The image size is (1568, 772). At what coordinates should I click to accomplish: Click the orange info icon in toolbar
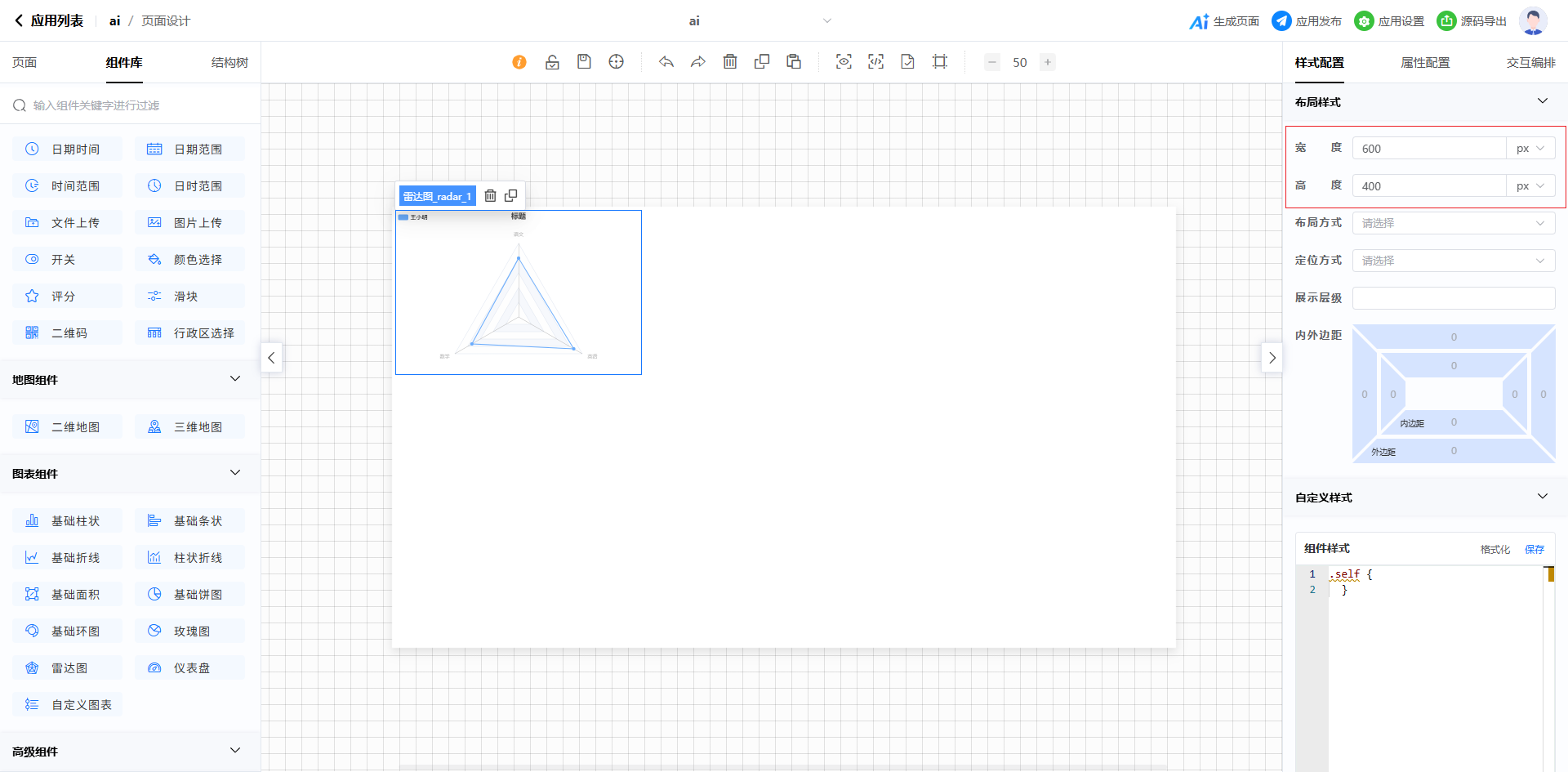coord(519,62)
